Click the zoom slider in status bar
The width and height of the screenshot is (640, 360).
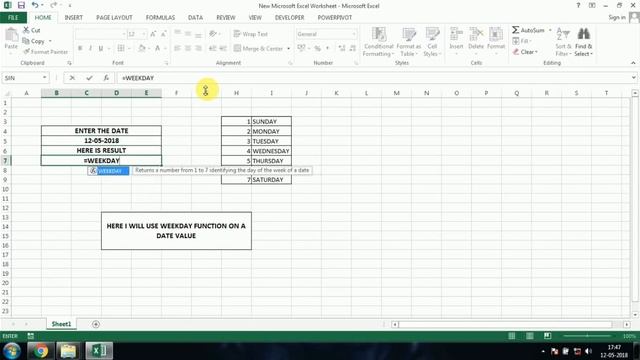tap(587, 336)
